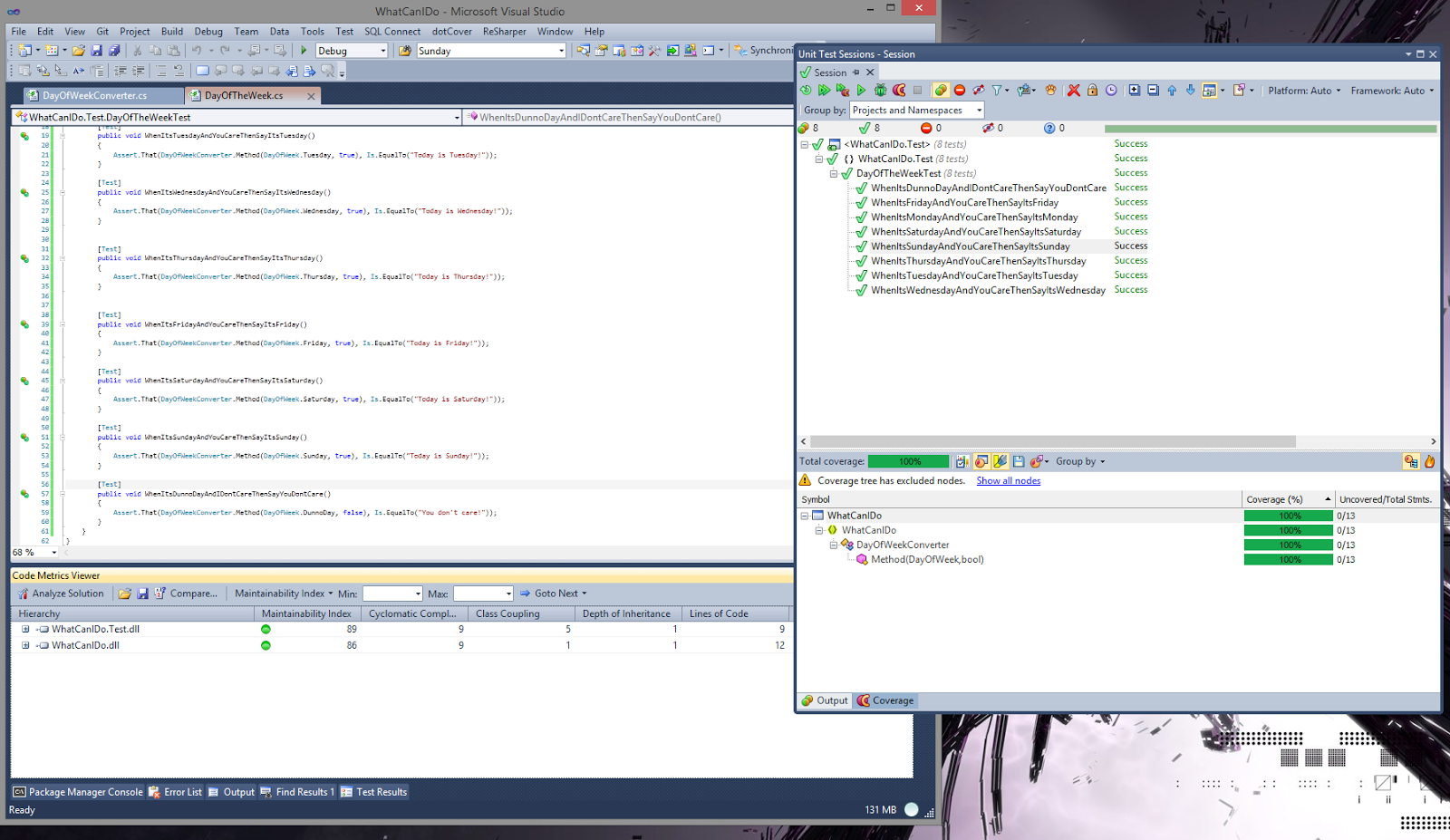Open the Framework: Auto dropdown
The height and width of the screenshot is (840, 1450).
coord(1392,91)
